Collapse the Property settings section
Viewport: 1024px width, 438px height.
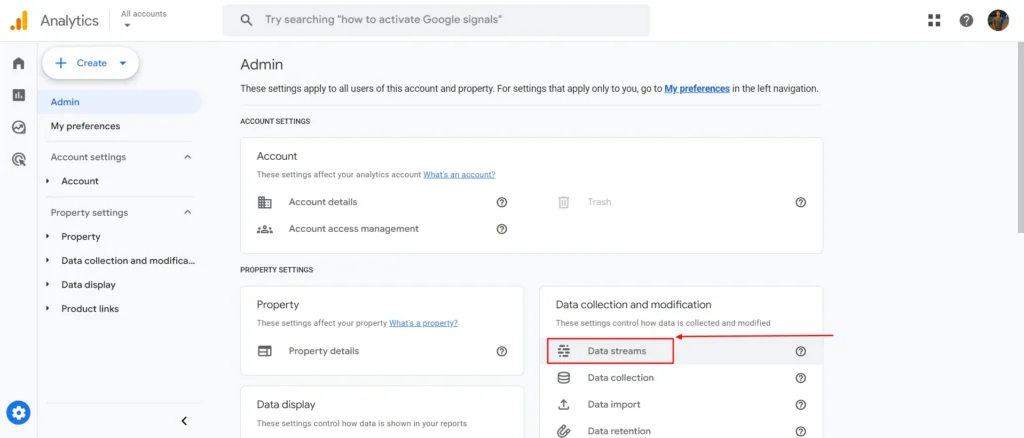[187, 213]
